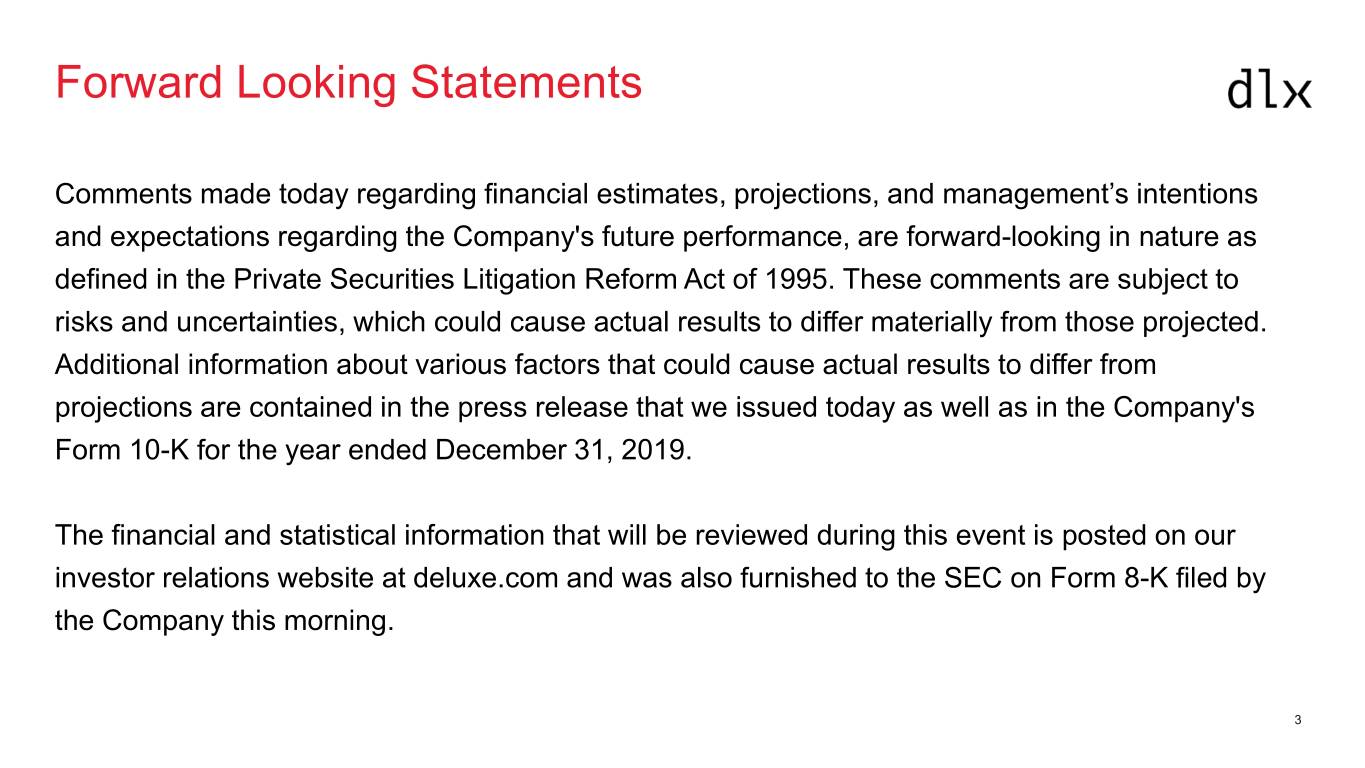Click the slide page number 3

(1297, 720)
